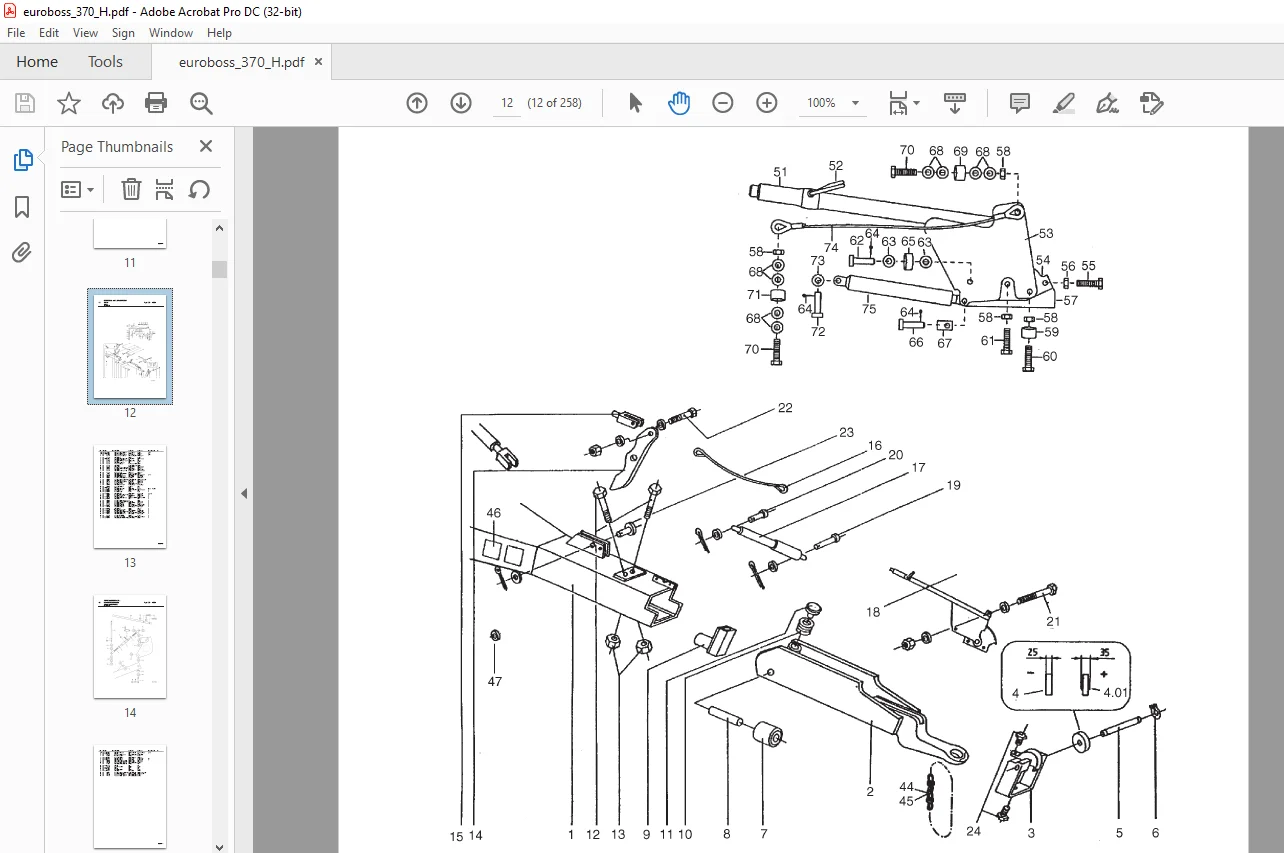Switch to the Tools tab
The image size is (1284, 853).
(105, 62)
